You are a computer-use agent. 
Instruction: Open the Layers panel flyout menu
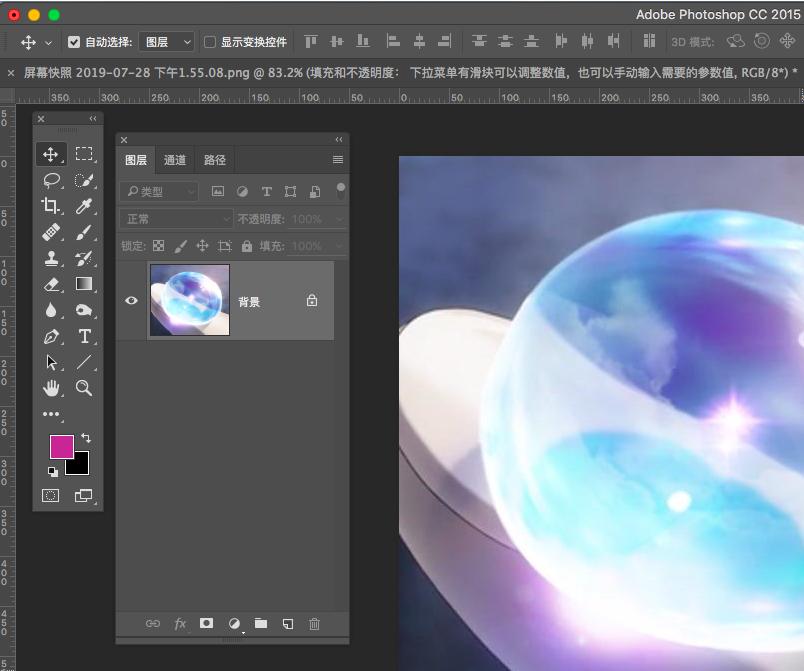coord(338,160)
